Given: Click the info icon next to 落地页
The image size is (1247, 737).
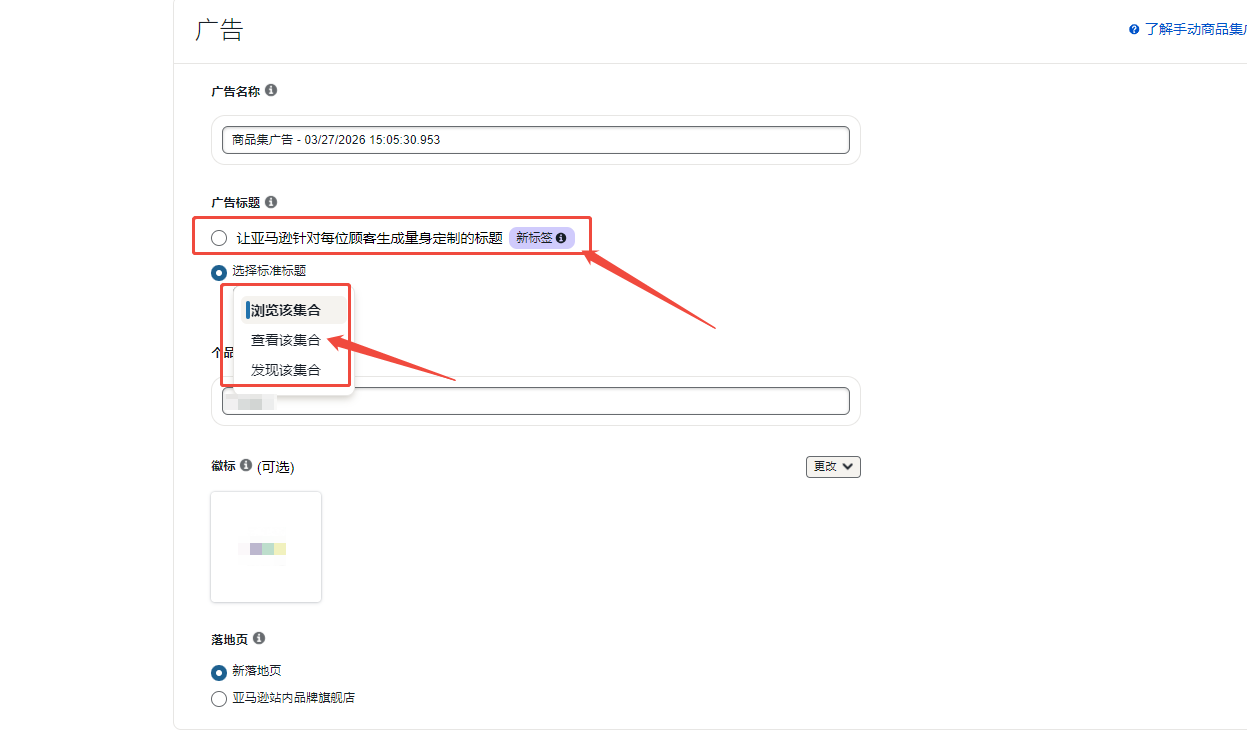Looking at the screenshot, I should (259, 638).
